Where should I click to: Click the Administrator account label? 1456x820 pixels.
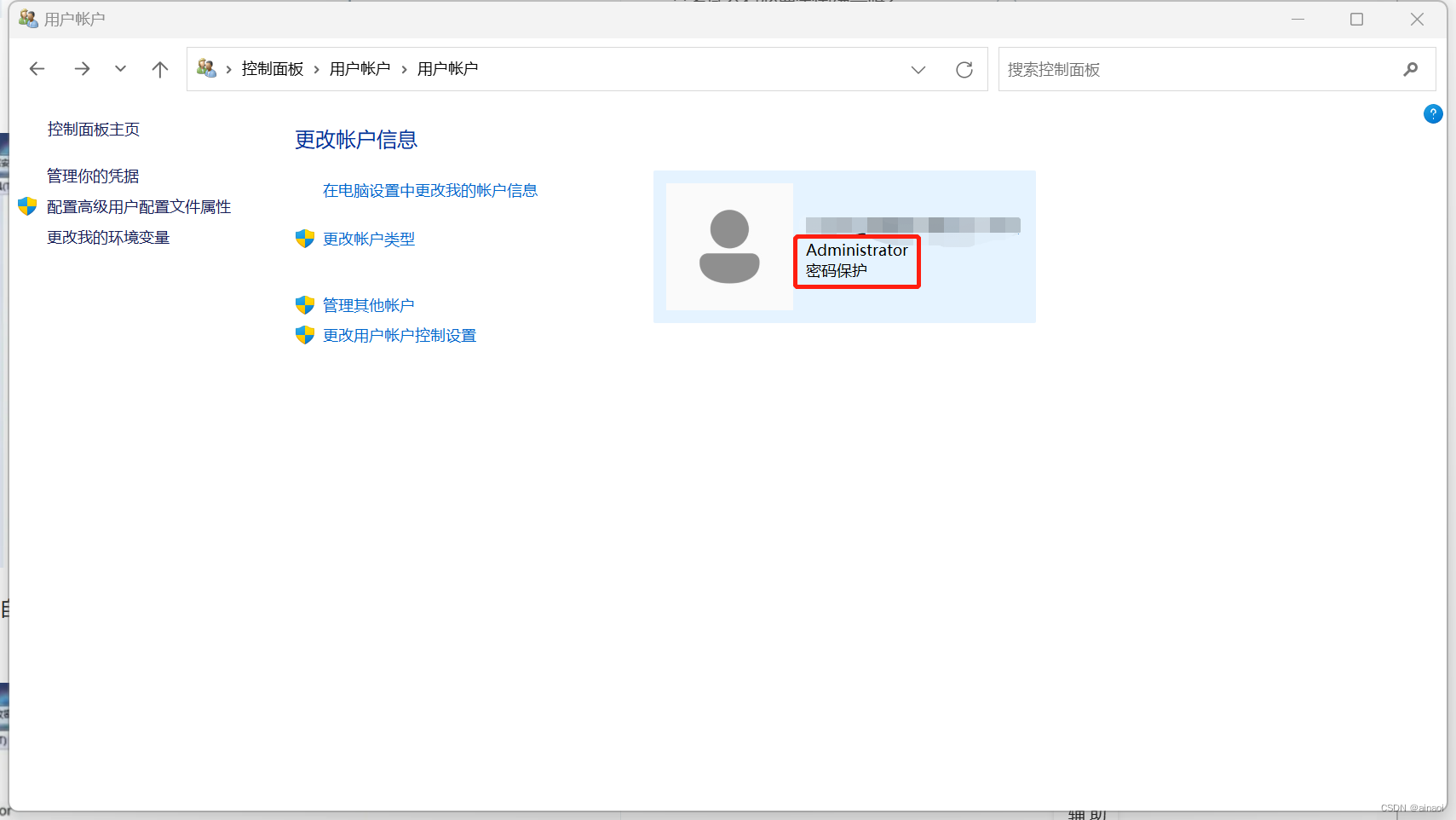click(857, 250)
